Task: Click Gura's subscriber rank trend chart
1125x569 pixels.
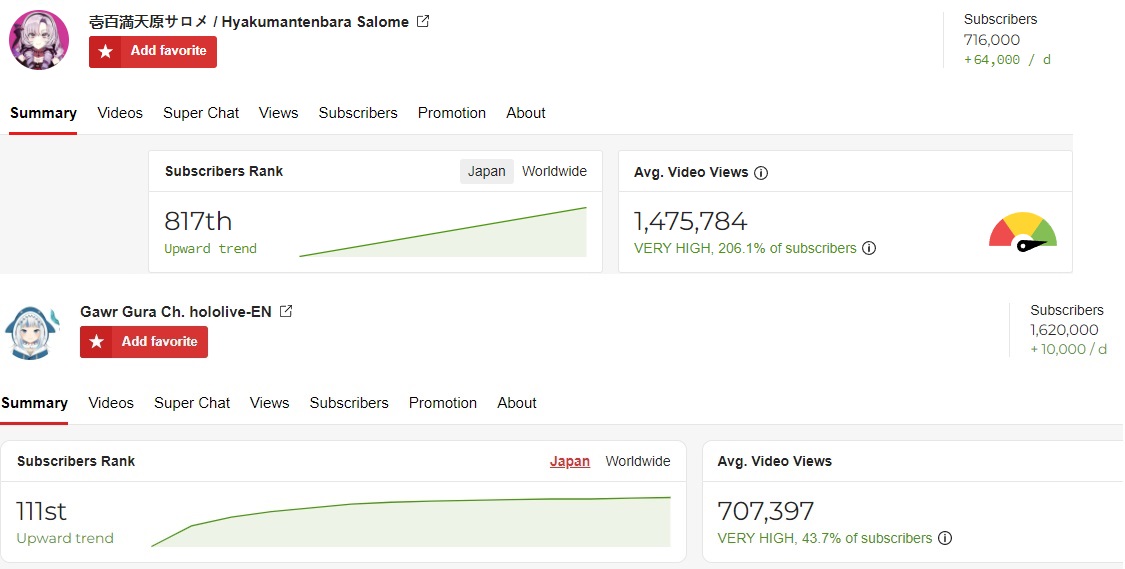Action: pyautogui.click(x=411, y=522)
